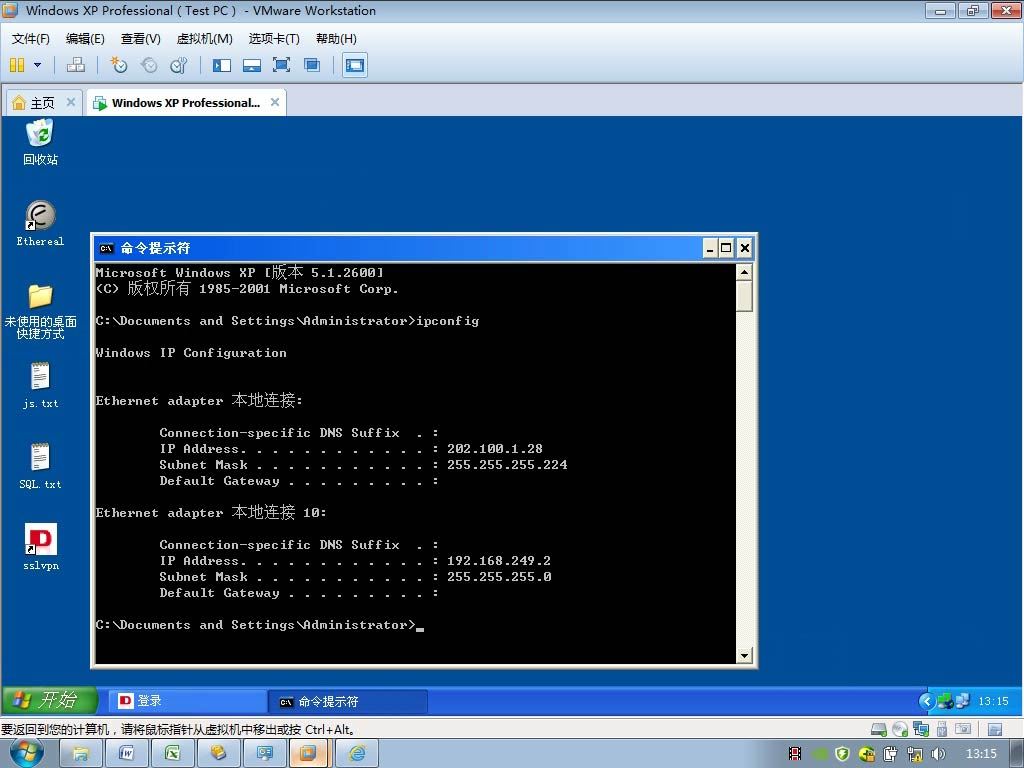Open Internet Explorer on host taskbar
The height and width of the screenshot is (768, 1024).
(x=356, y=754)
